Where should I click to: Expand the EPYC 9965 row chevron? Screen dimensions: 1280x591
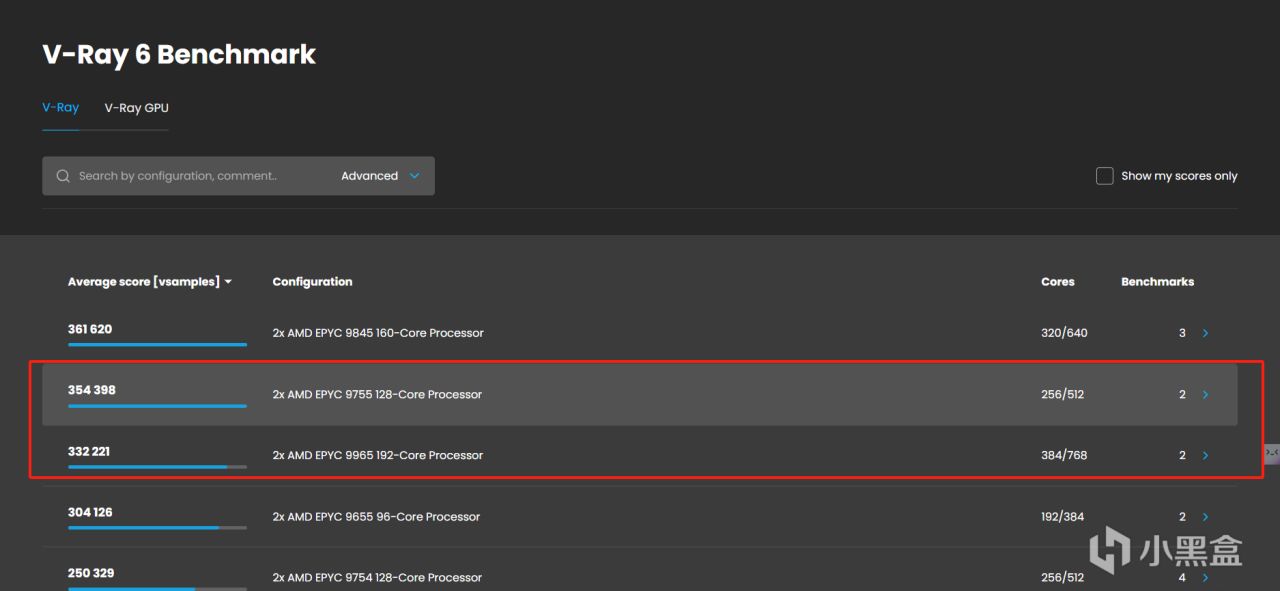1205,455
